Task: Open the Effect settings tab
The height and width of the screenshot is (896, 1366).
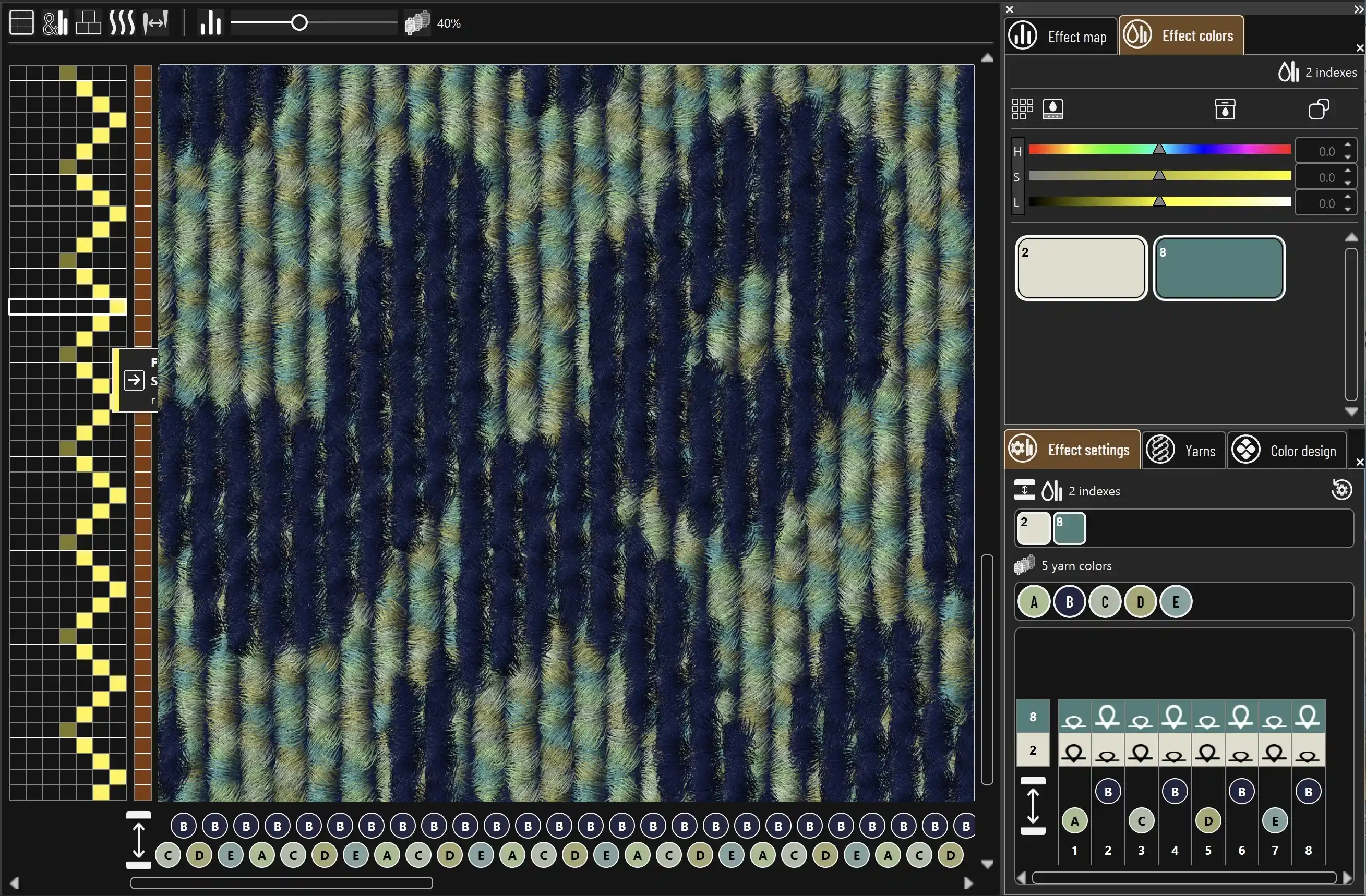Action: 1072,449
